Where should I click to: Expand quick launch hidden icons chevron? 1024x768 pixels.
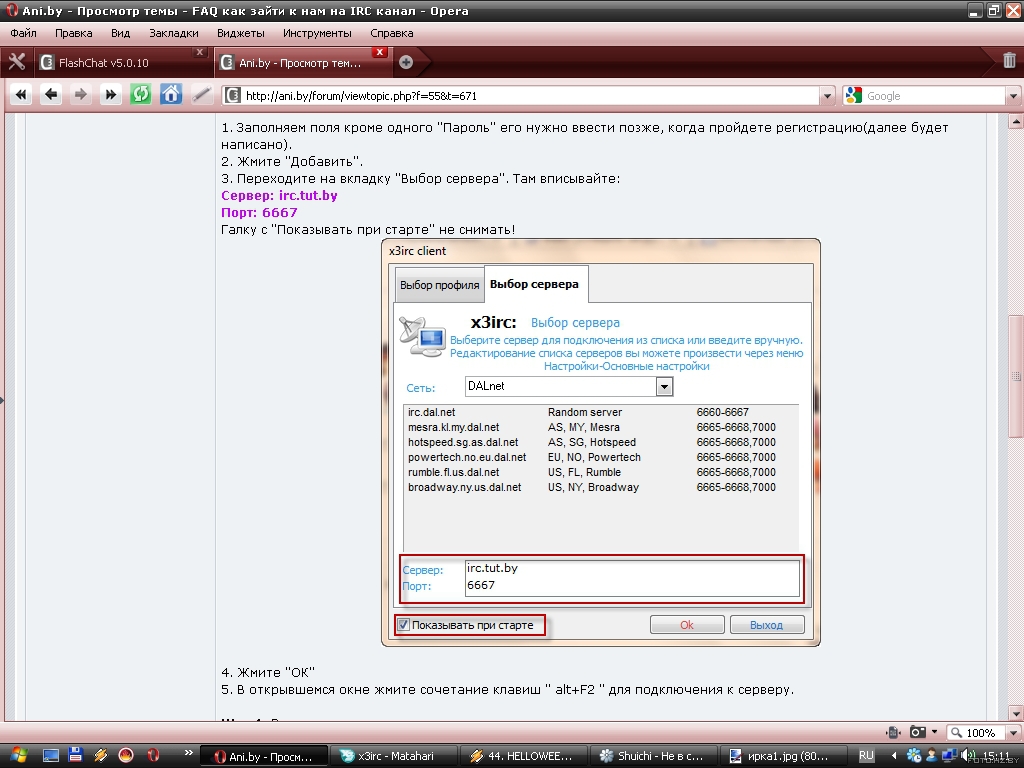coord(189,752)
